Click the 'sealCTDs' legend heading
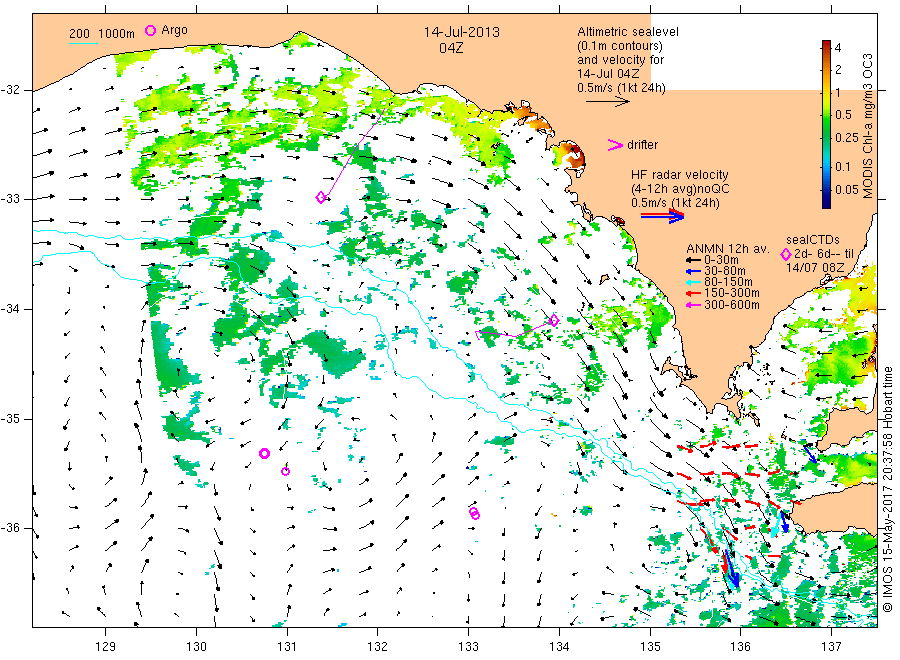This screenshot has height=660, width=900. pos(813,240)
